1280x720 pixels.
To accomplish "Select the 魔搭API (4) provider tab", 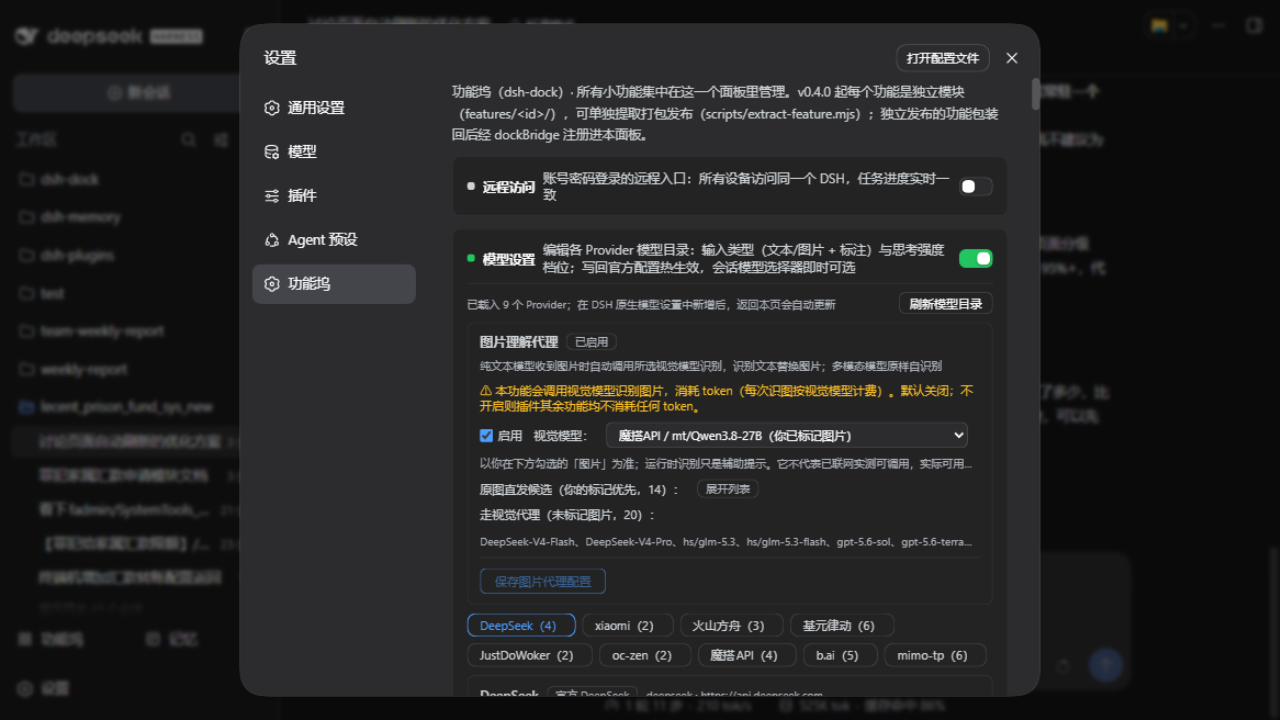I will coord(747,655).
